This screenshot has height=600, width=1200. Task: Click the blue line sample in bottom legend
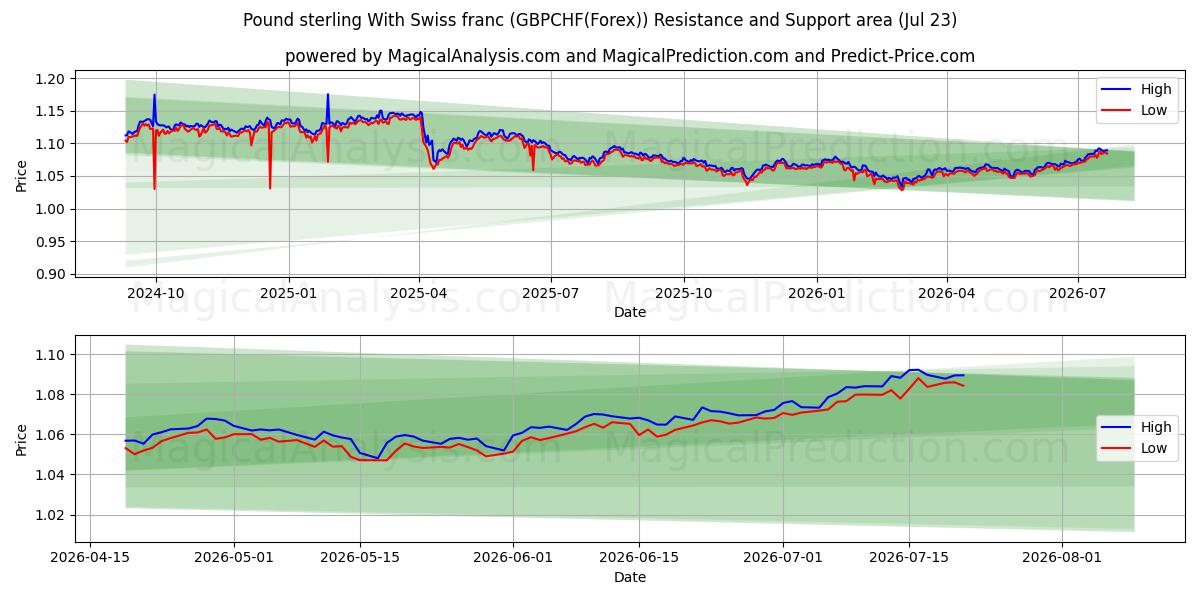coord(1117,428)
